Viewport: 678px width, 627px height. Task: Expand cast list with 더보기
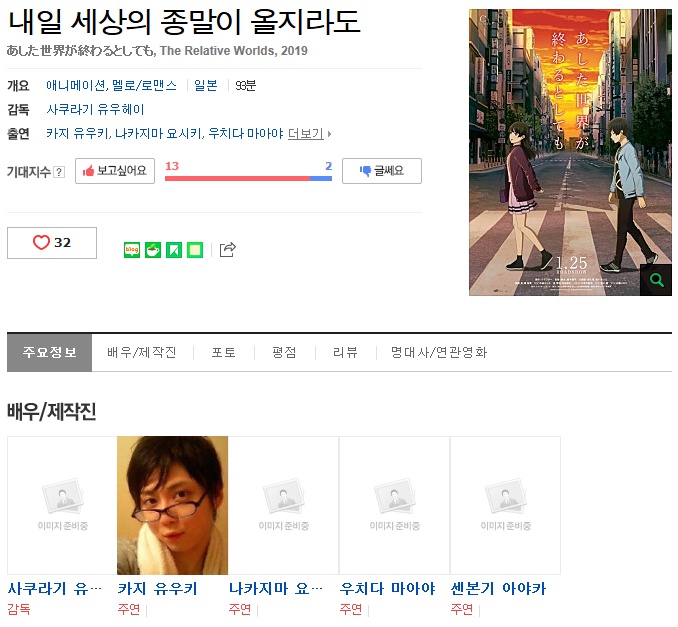point(309,134)
